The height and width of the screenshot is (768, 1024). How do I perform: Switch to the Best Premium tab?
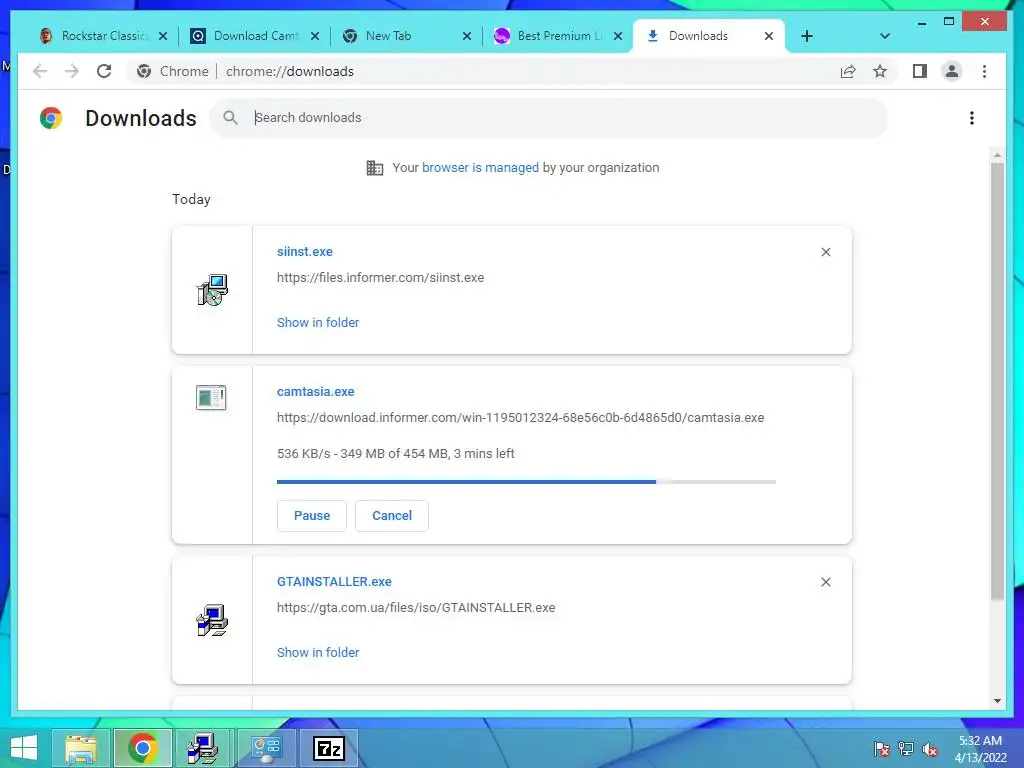(556, 36)
